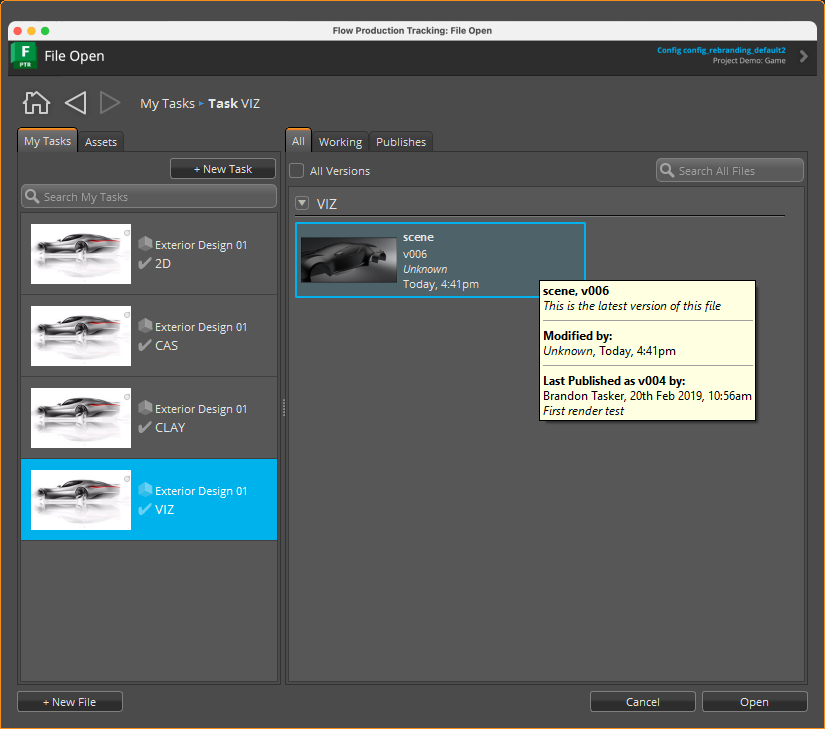Select the CAS task car thumbnail
The image size is (825, 729).
pyautogui.click(x=81, y=336)
